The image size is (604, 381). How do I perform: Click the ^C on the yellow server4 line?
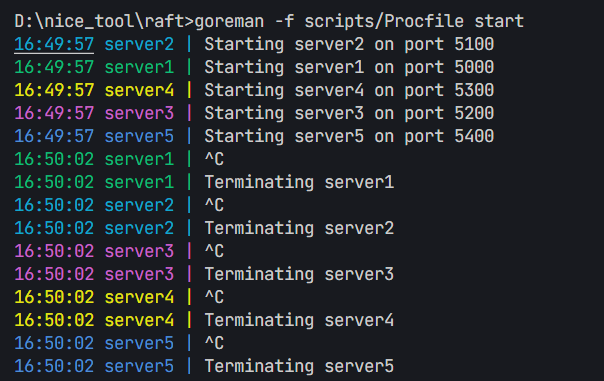[214, 297]
